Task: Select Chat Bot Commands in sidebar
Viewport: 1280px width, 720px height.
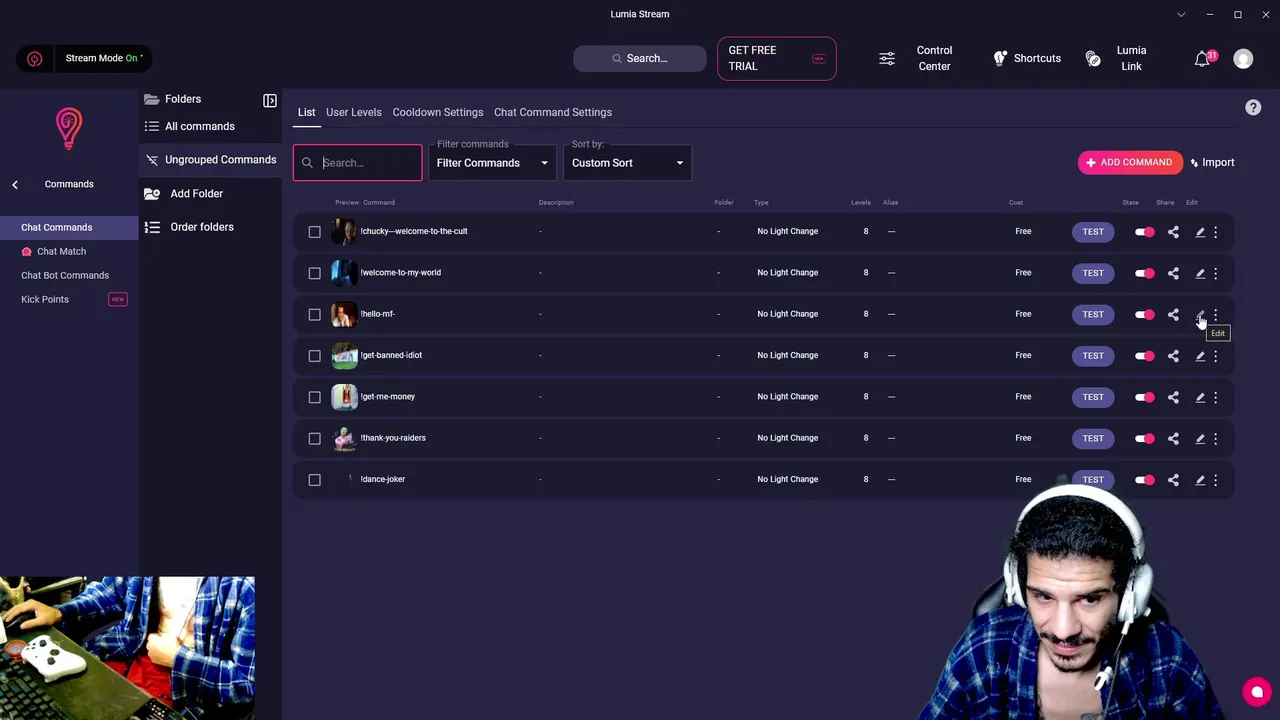Action: coord(65,275)
